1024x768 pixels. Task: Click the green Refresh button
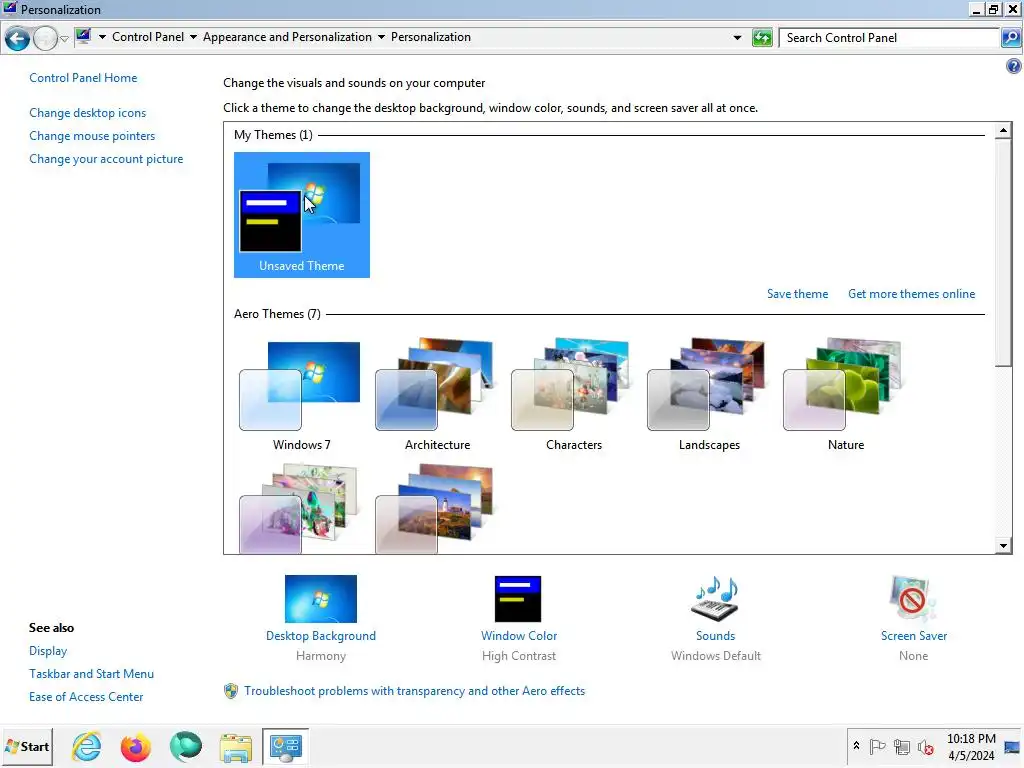[x=762, y=38]
